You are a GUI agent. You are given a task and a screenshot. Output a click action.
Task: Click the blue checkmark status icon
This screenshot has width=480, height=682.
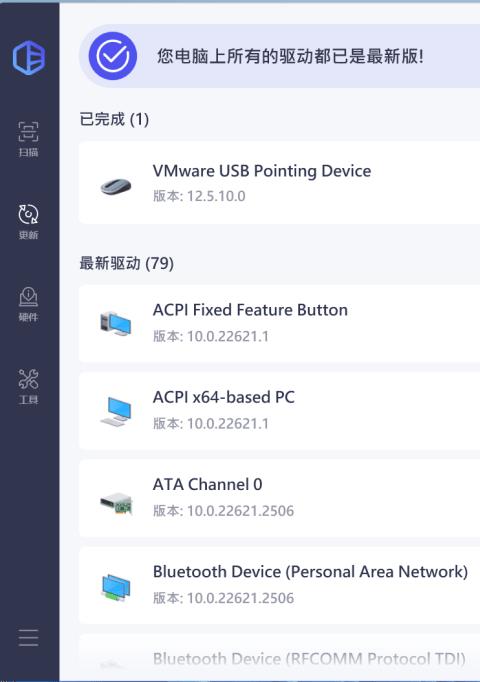click(113, 56)
